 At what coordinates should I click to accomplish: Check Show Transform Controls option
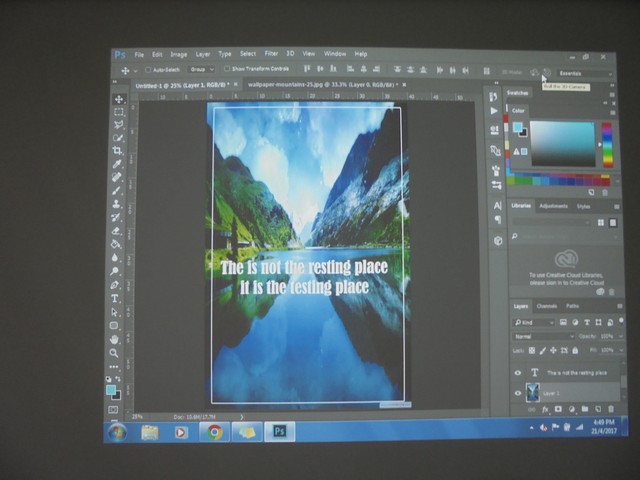pos(227,69)
